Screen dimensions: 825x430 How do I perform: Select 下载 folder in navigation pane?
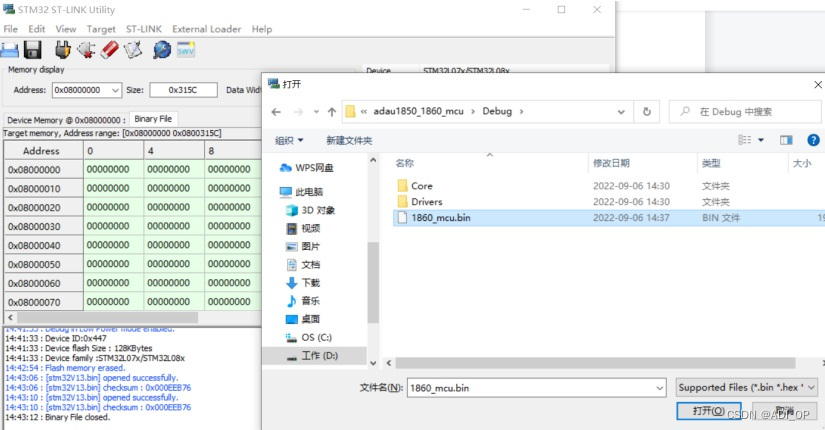(303, 283)
